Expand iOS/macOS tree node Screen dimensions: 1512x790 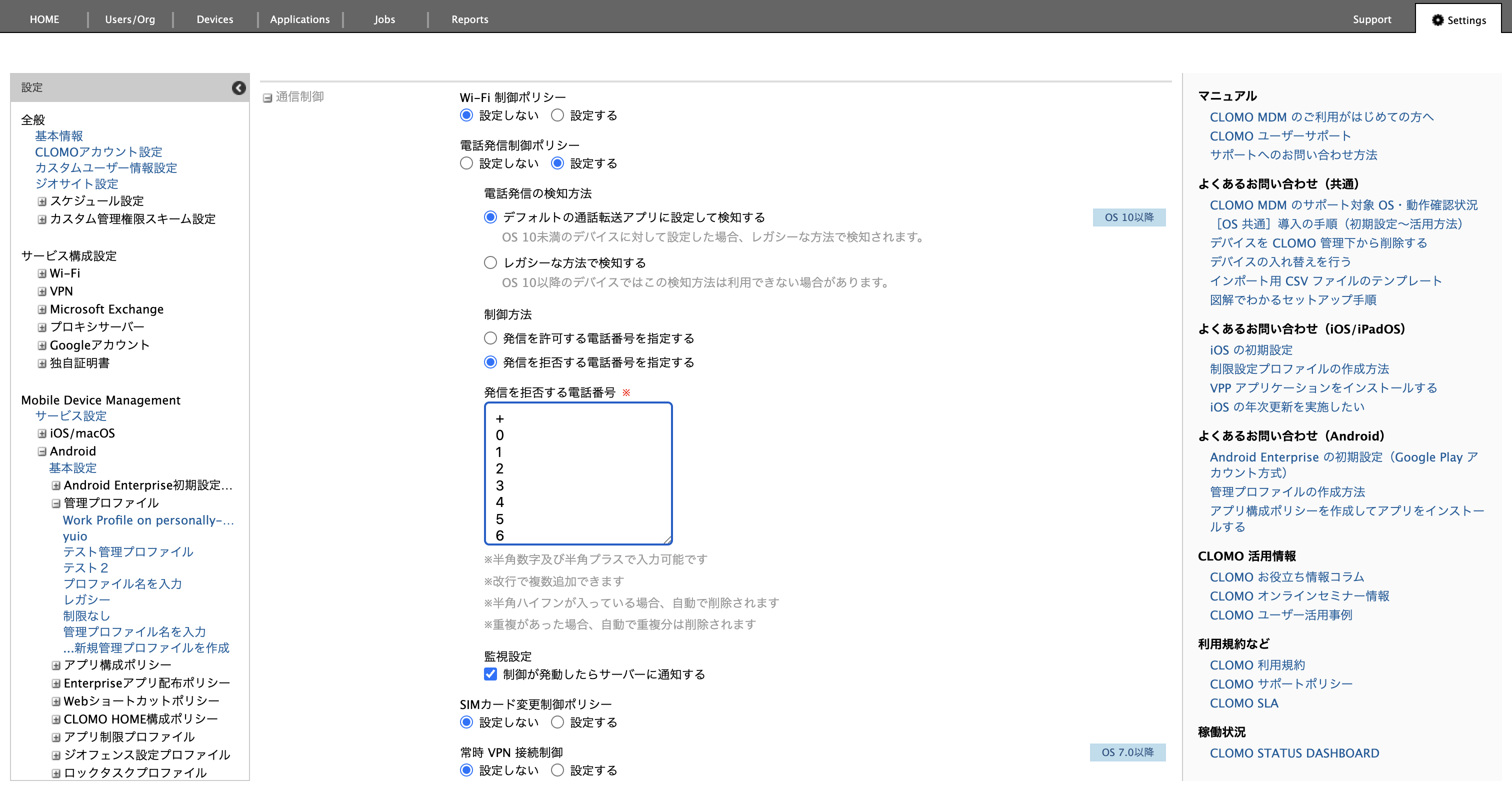point(42,433)
